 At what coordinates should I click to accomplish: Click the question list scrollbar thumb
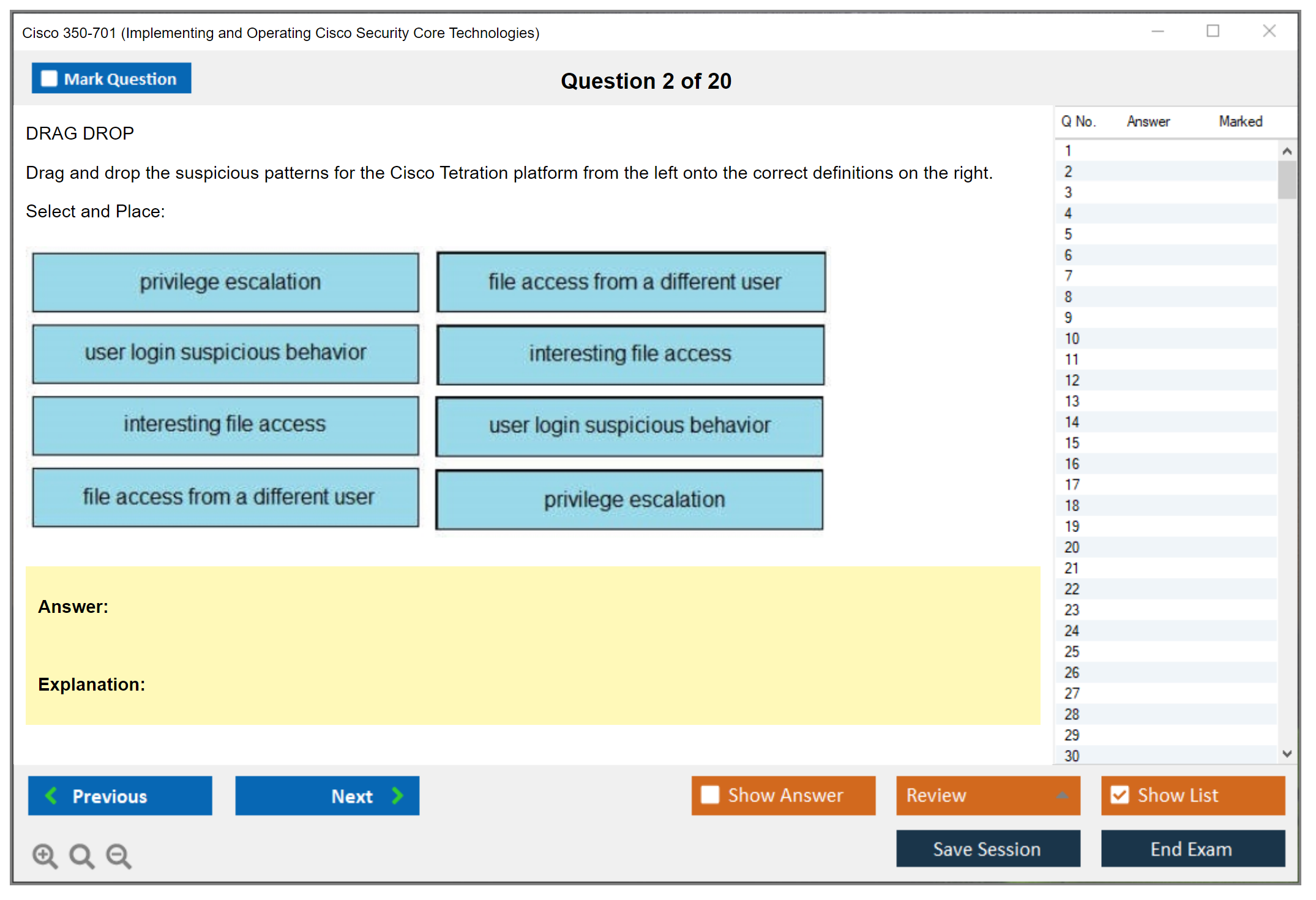coord(1287,180)
